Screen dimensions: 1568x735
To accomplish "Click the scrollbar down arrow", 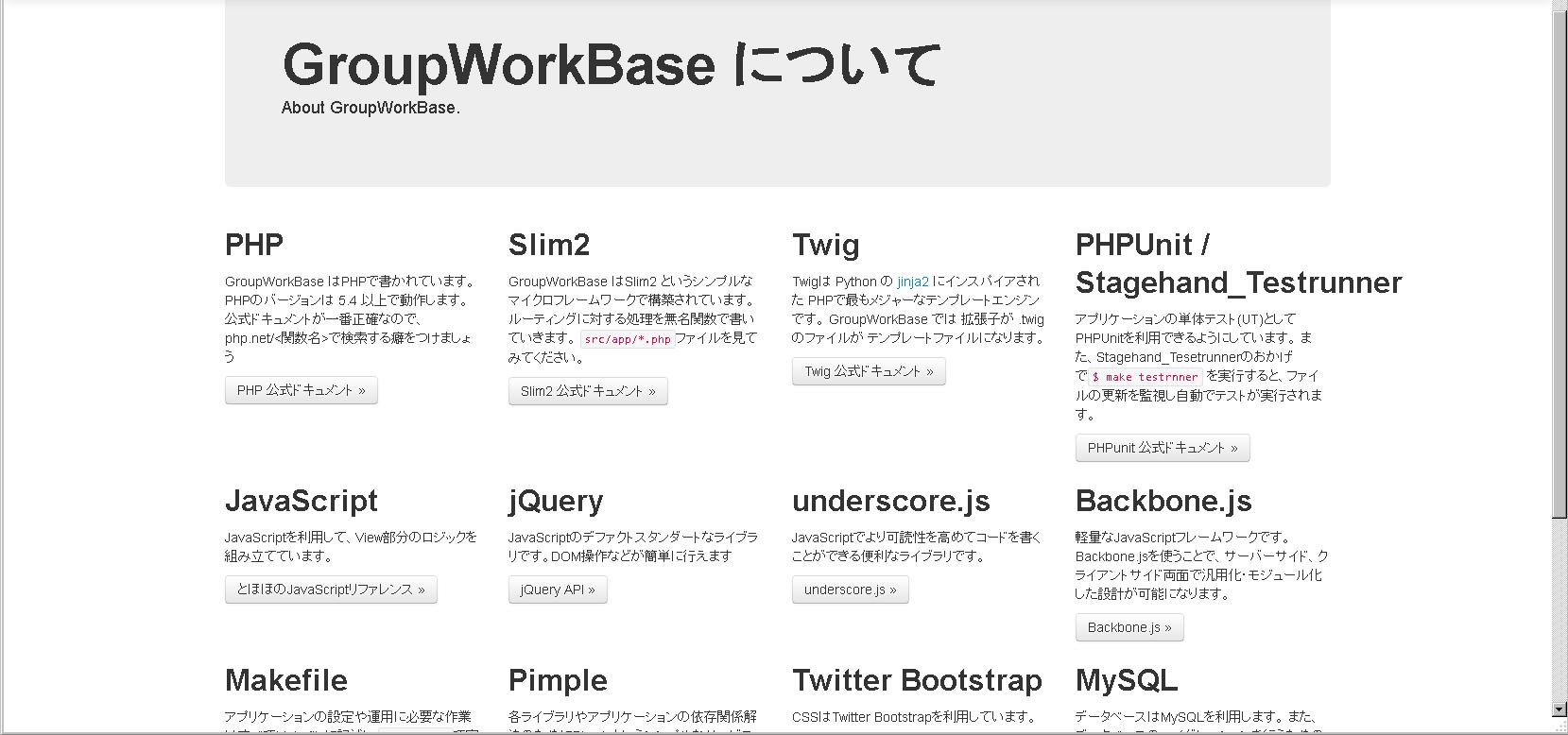I will pyautogui.click(x=1559, y=709).
